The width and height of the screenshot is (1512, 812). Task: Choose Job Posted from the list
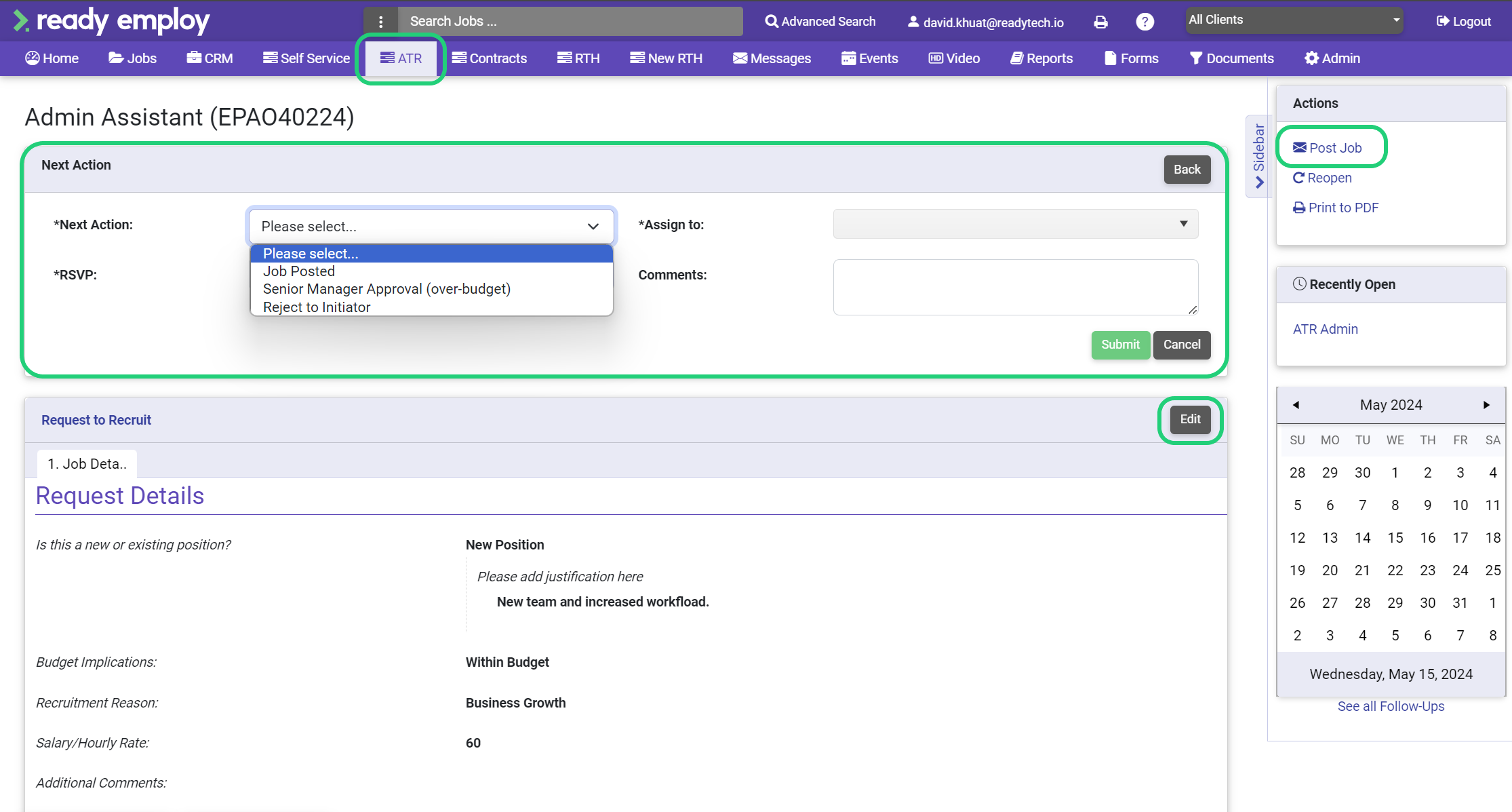pos(431,271)
